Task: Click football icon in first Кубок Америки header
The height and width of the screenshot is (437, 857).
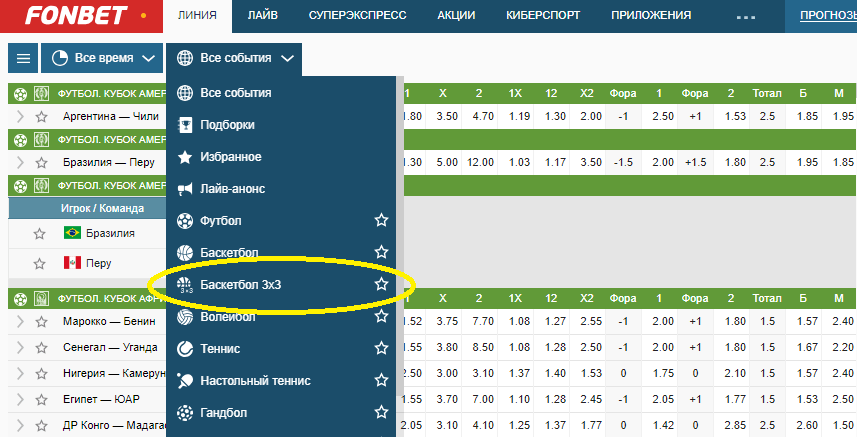Action: [20, 94]
